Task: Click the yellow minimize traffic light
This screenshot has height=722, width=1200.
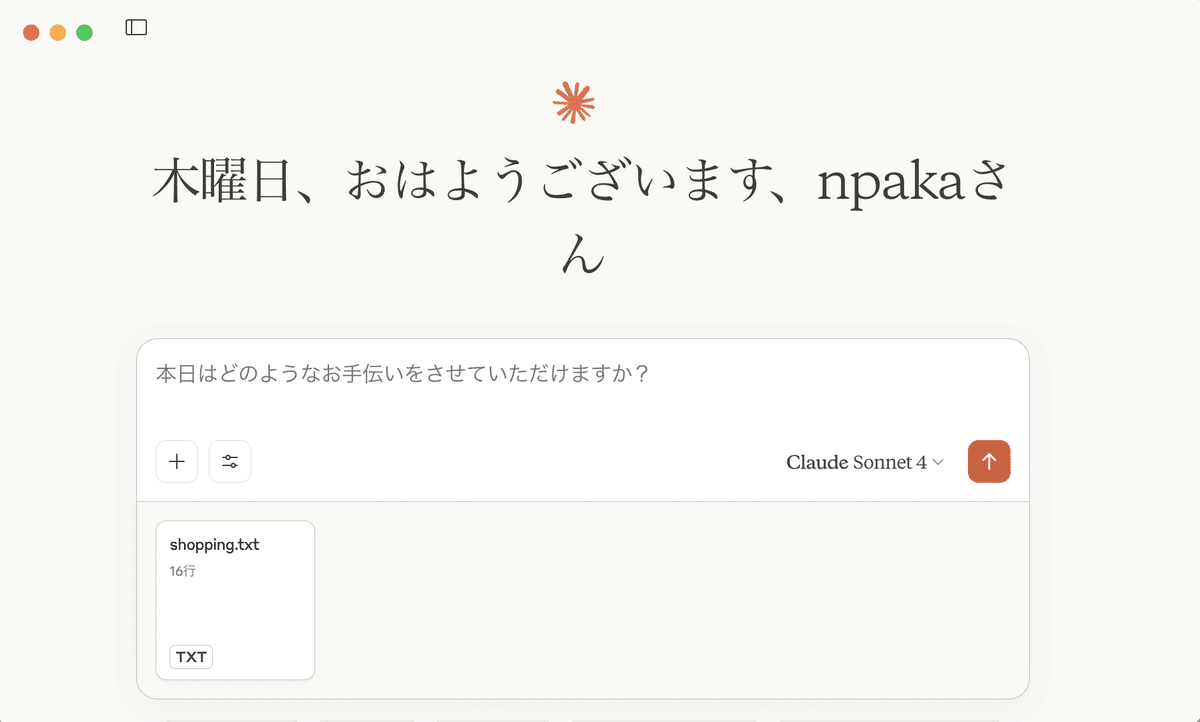Action: [x=57, y=31]
